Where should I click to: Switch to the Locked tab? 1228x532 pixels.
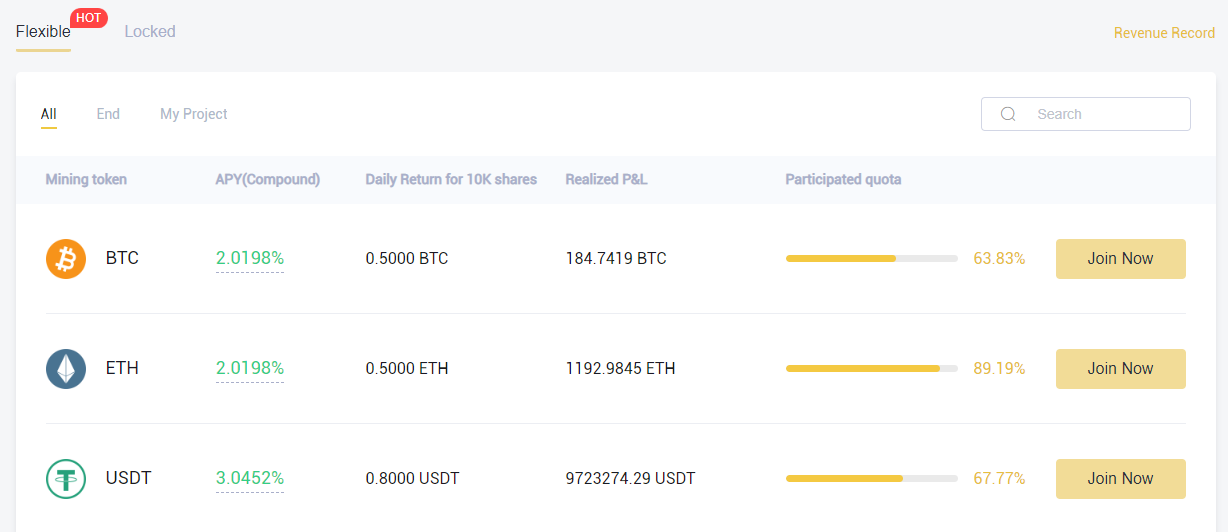[x=150, y=32]
